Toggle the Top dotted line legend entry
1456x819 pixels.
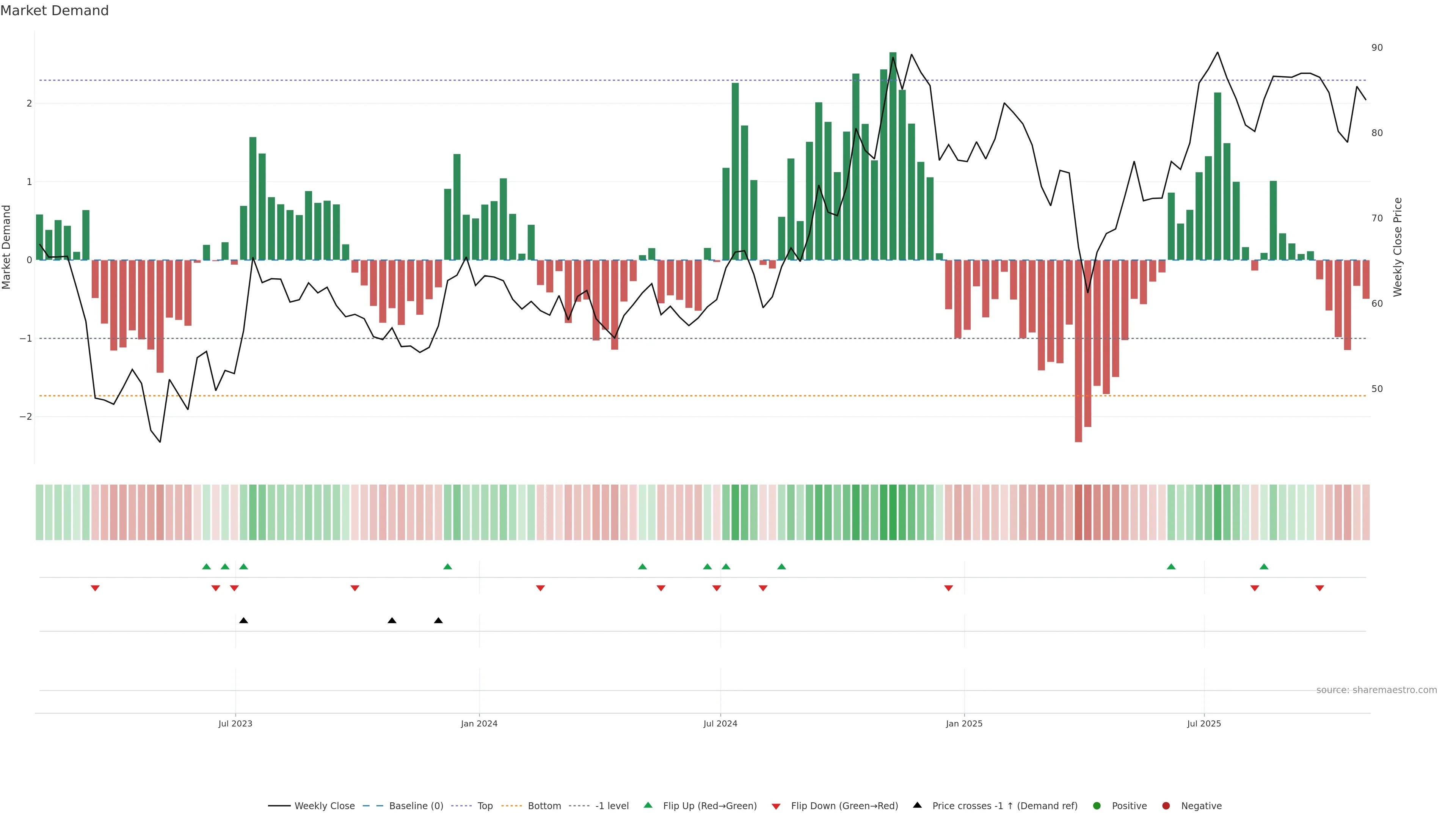485,805
